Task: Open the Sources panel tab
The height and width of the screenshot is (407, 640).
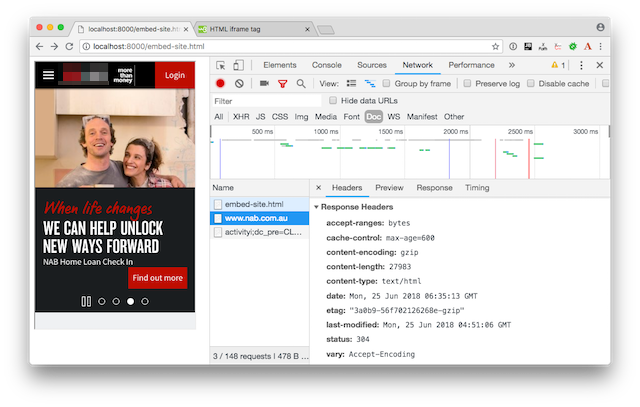Action: tap(372, 65)
